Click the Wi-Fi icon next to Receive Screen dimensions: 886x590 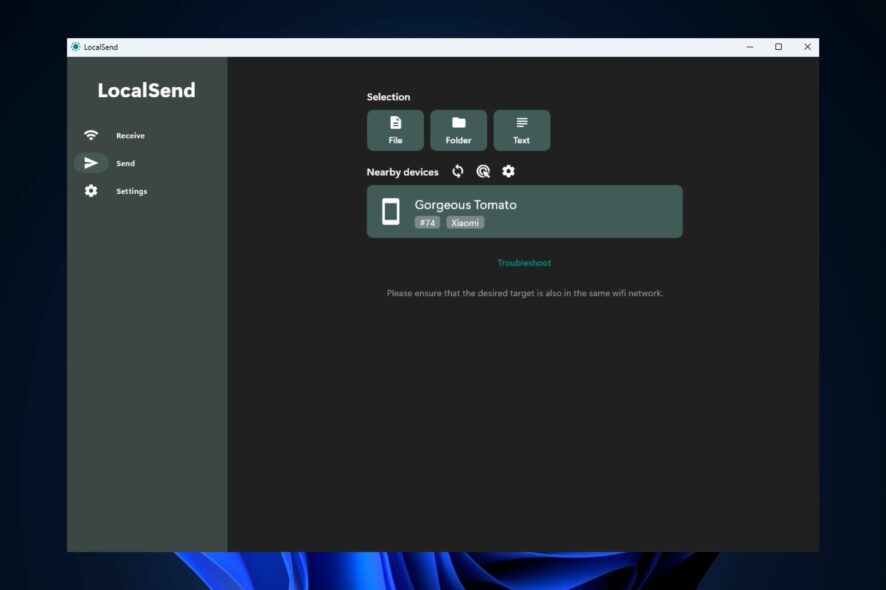(x=91, y=135)
